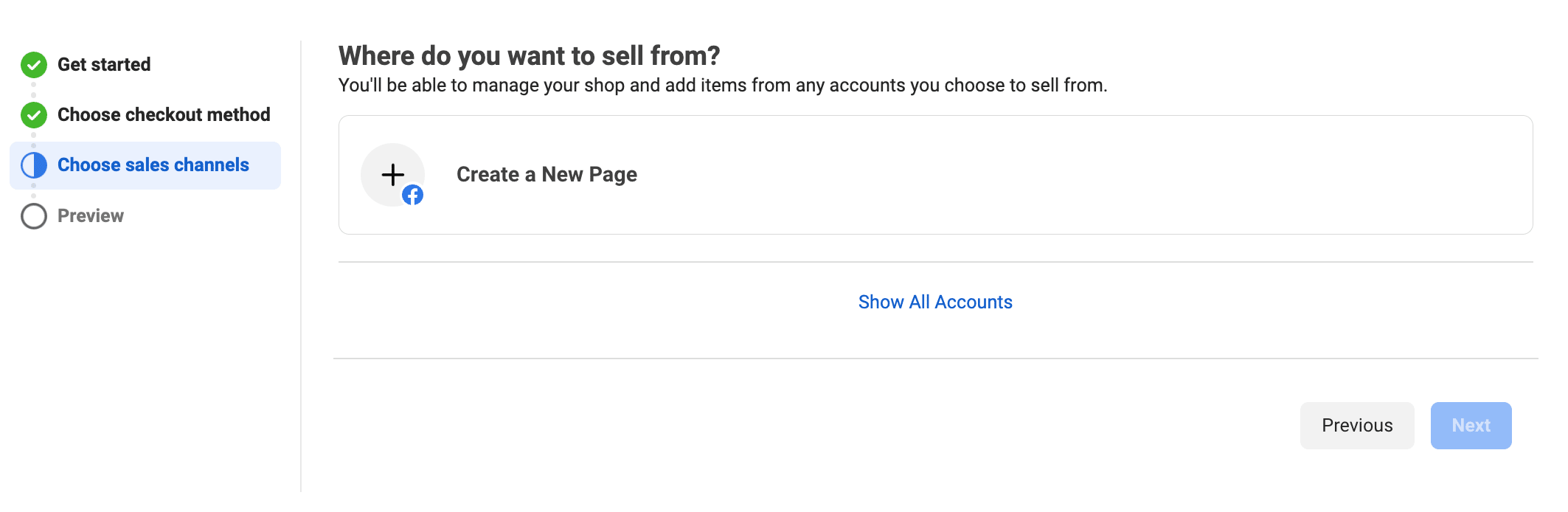Click the Create a New Page card
This screenshot has width=1568, height=512.
(x=935, y=175)
